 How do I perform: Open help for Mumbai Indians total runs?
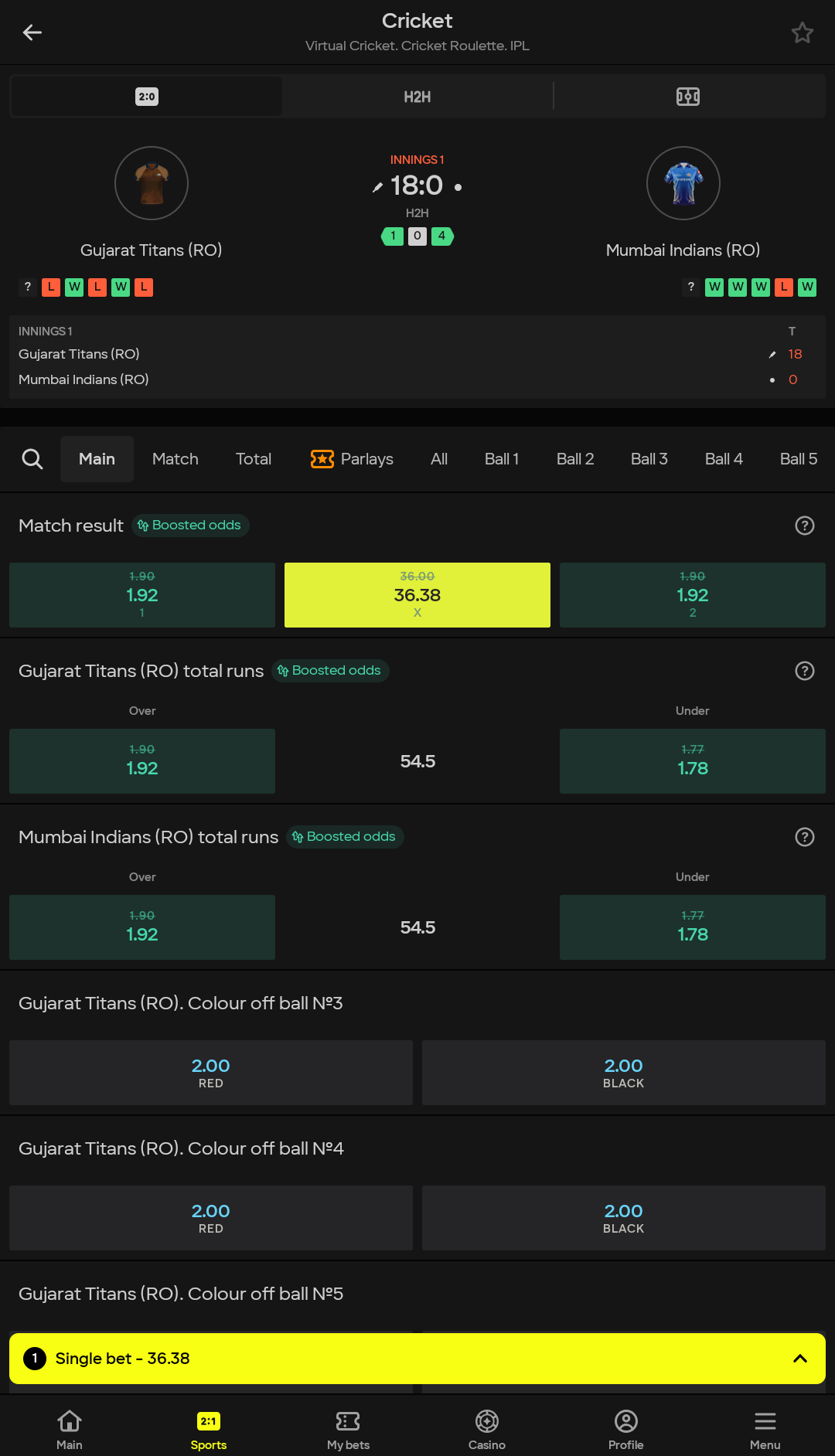click(x=805, y=837)
